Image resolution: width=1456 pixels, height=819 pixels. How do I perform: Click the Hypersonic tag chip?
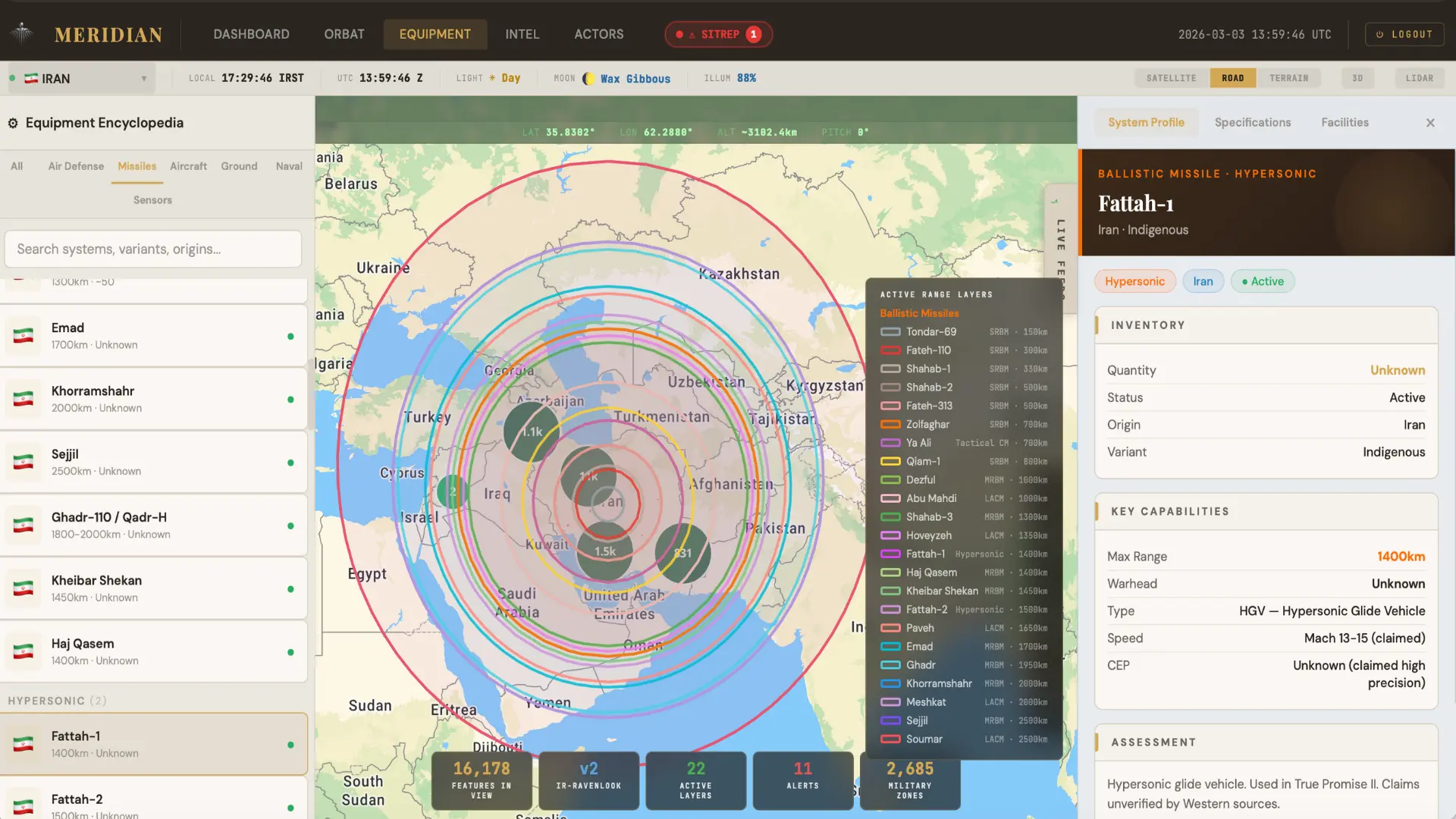click(x=1134, y=281)
